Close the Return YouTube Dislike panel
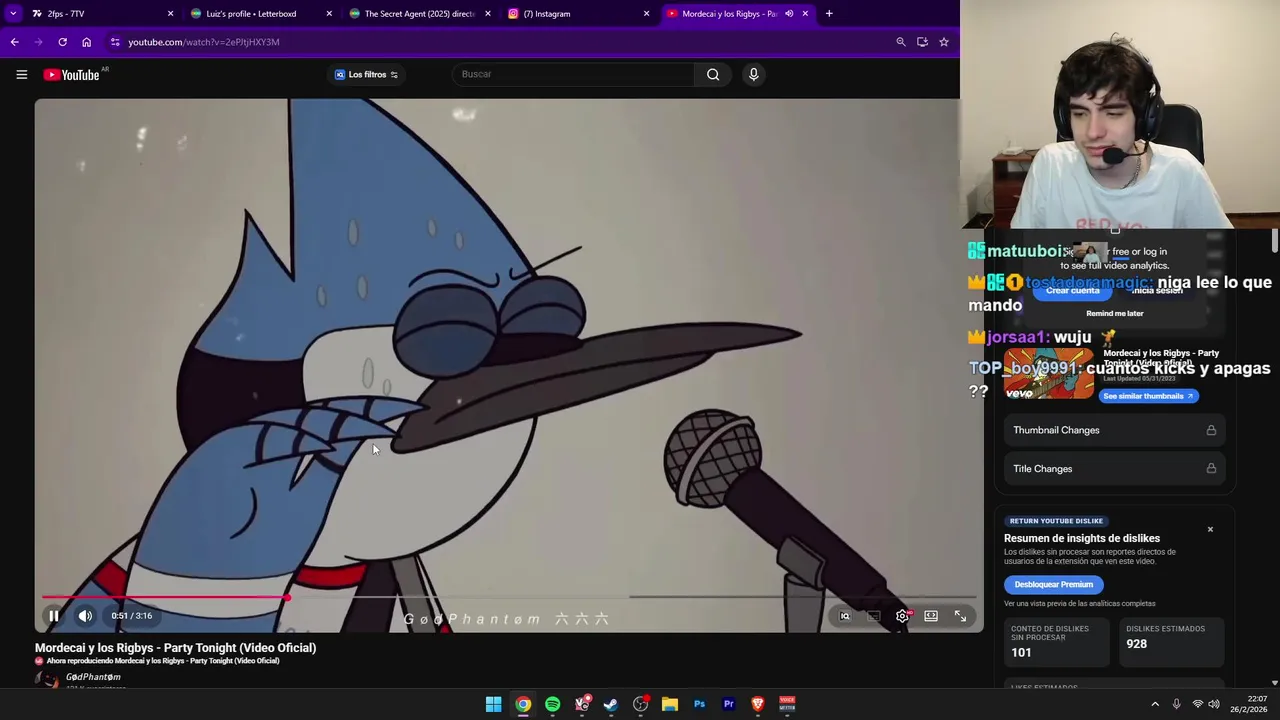 point(1210,529)
